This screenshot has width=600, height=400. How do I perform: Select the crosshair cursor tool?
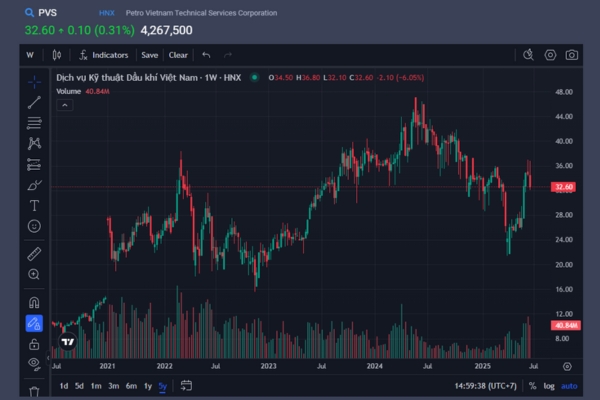pyautogui.click(x=34, y=82)
